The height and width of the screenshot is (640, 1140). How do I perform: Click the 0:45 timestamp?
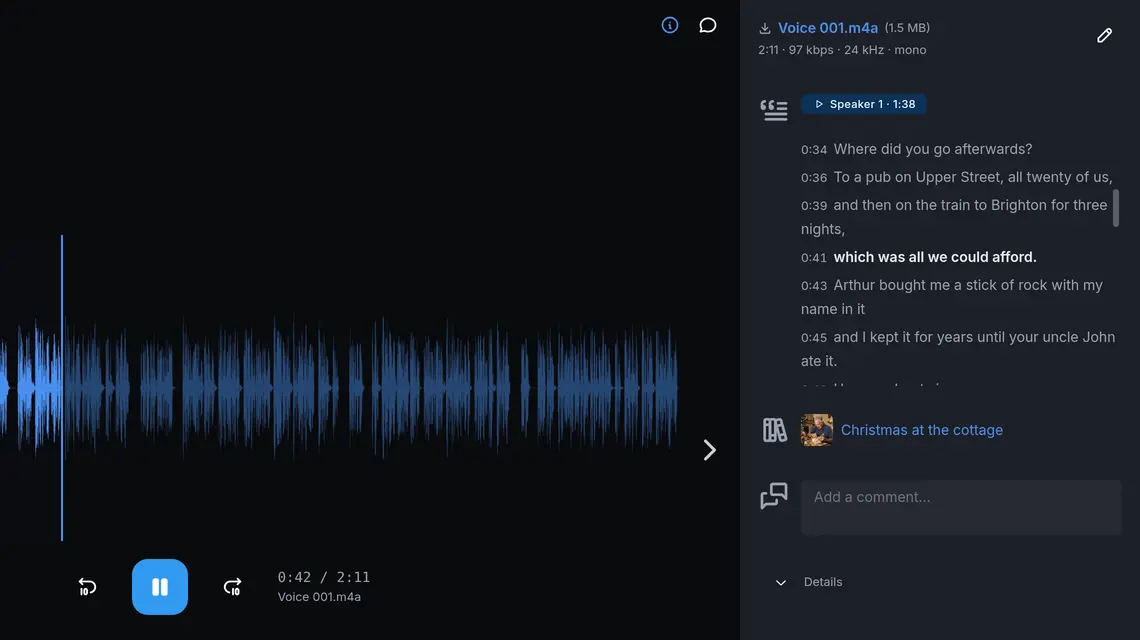814,338
